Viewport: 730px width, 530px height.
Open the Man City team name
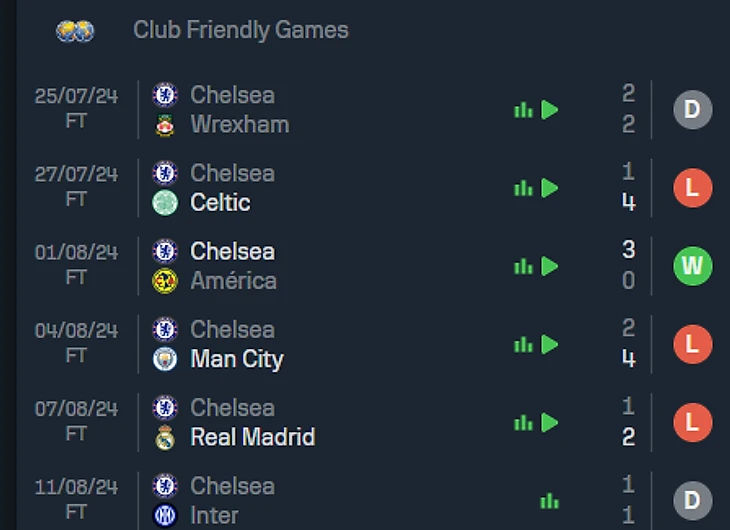tap(237, 359)
